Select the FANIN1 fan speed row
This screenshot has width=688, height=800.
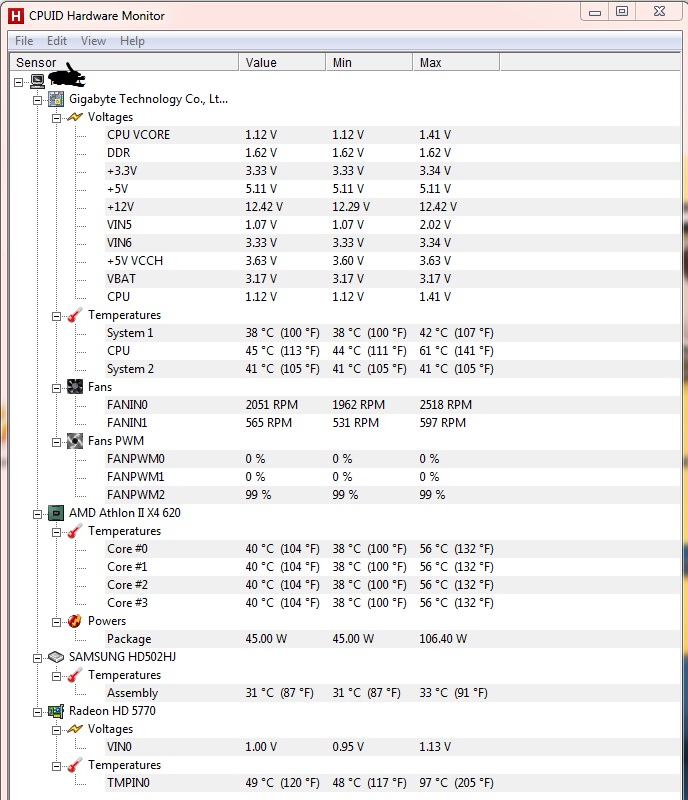coord(392,422)
